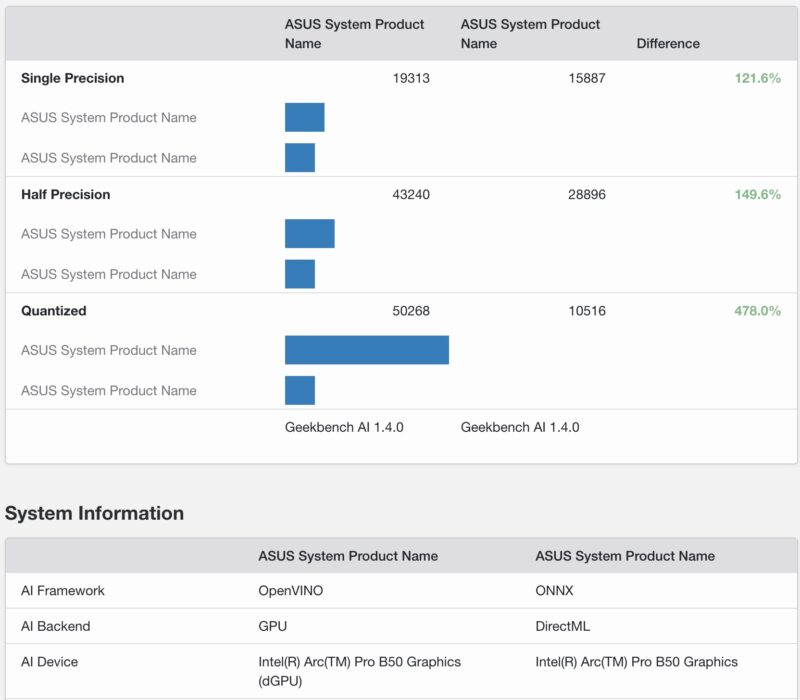Click the Quantized score 50268

click(411, 311)
